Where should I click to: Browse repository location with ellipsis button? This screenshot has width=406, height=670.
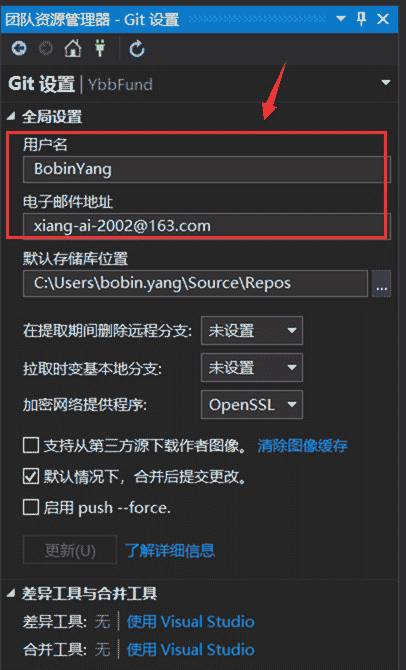[x=381, y=283]
